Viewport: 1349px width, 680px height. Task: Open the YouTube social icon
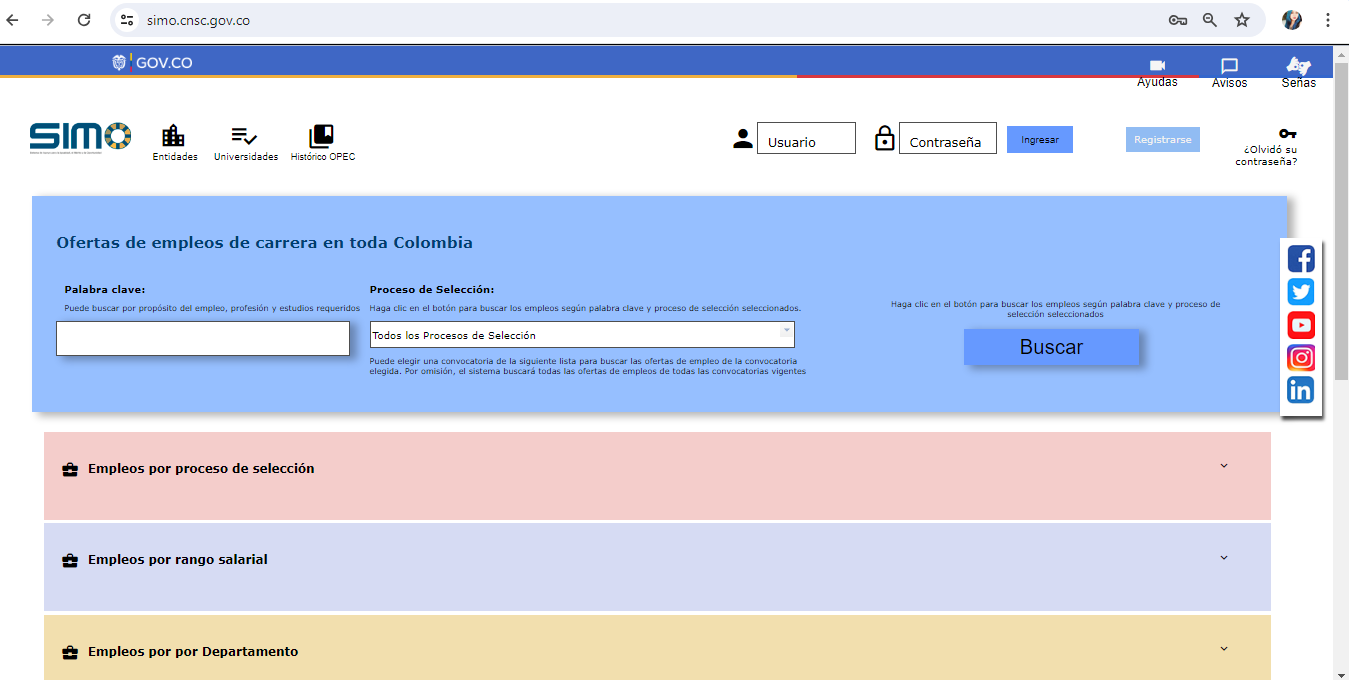[1300, 325]
